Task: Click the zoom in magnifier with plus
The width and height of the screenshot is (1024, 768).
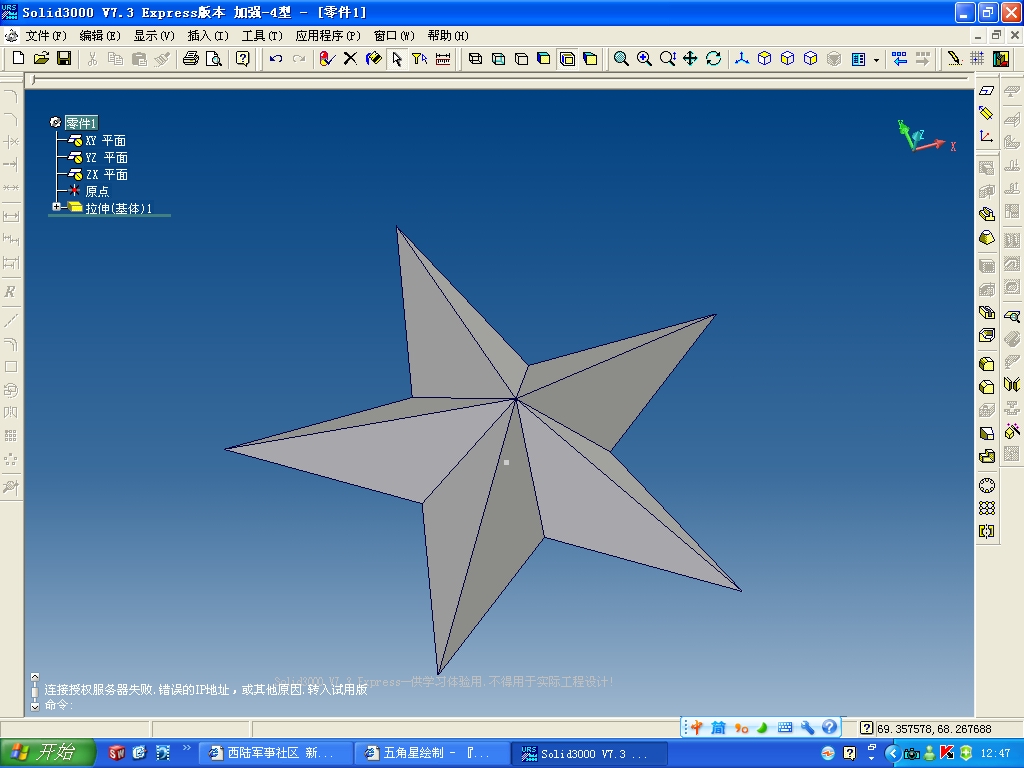Action: 644,59
